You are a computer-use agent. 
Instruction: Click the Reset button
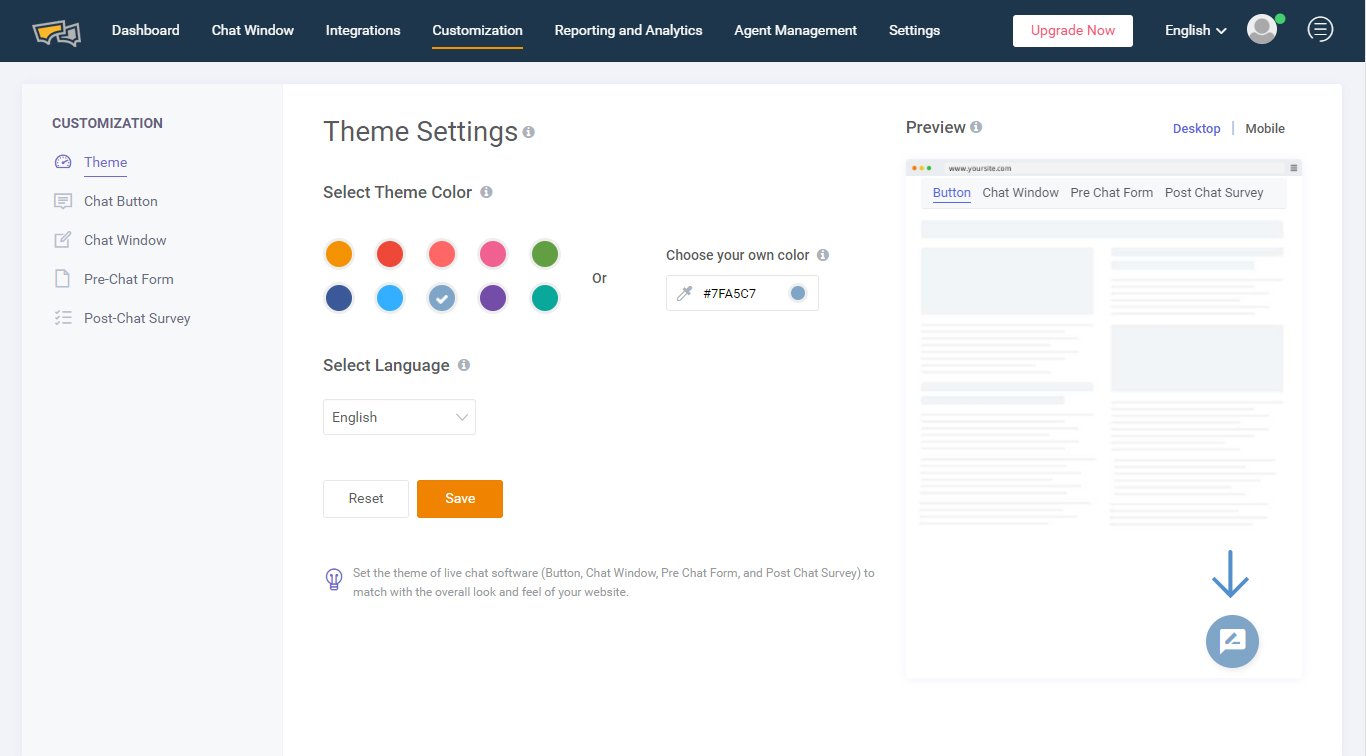click(x=366, y=499)
